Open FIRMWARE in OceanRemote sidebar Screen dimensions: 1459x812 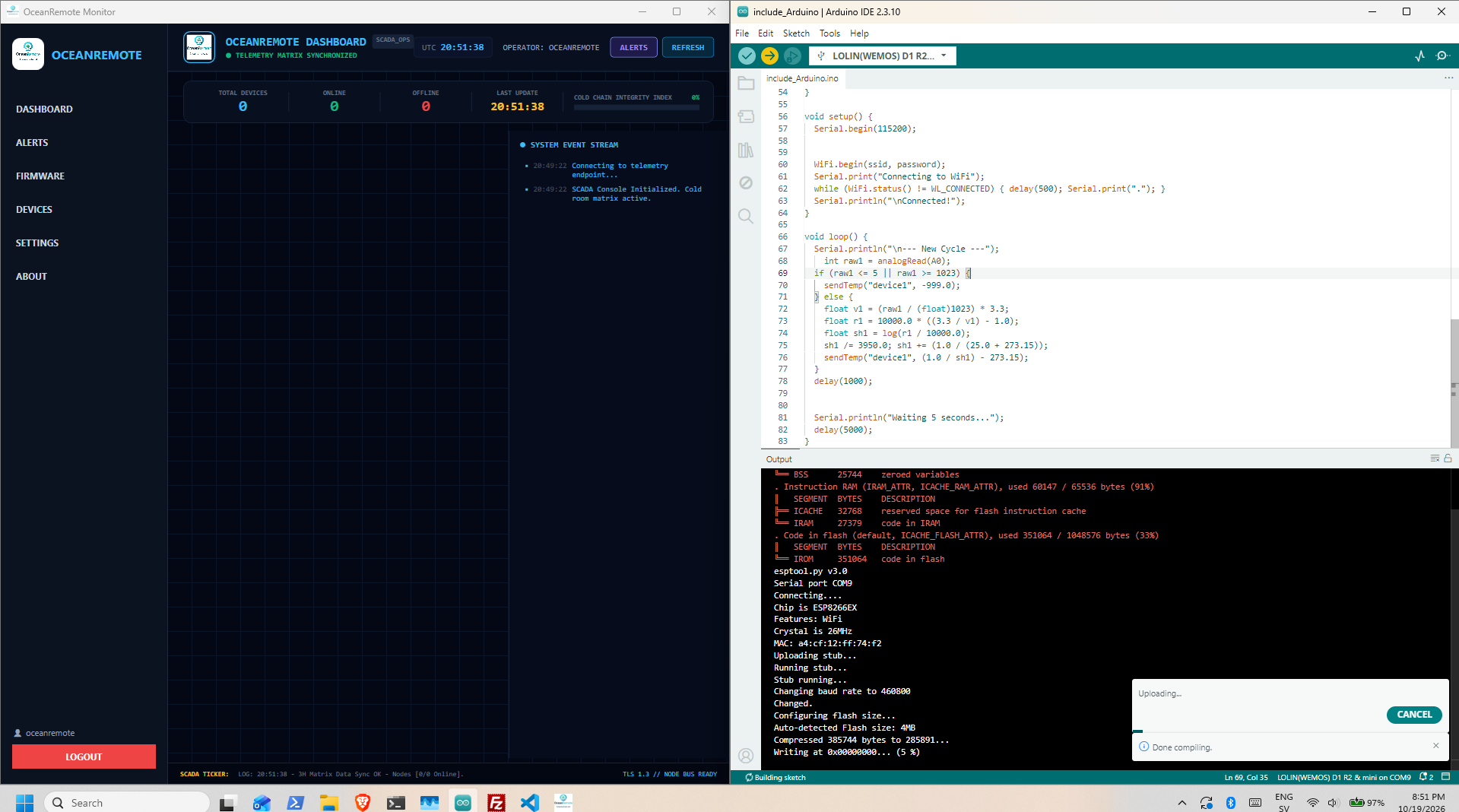40,176
